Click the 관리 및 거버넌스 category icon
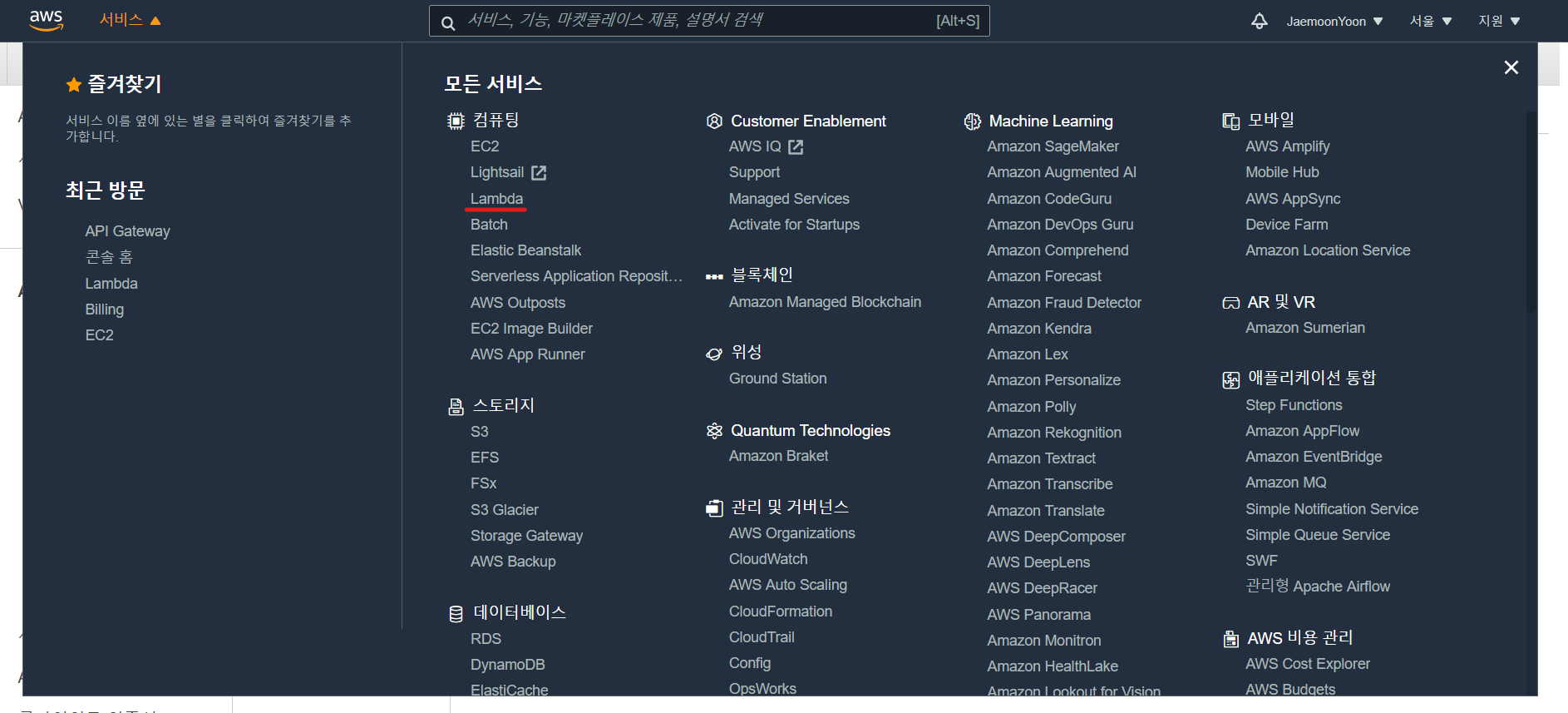Screen dimensions: 1568x713 [714, 508]
